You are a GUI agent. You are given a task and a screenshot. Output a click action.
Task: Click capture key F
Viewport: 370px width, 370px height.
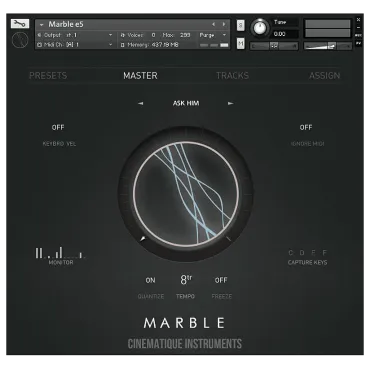[x=325, y=253]
